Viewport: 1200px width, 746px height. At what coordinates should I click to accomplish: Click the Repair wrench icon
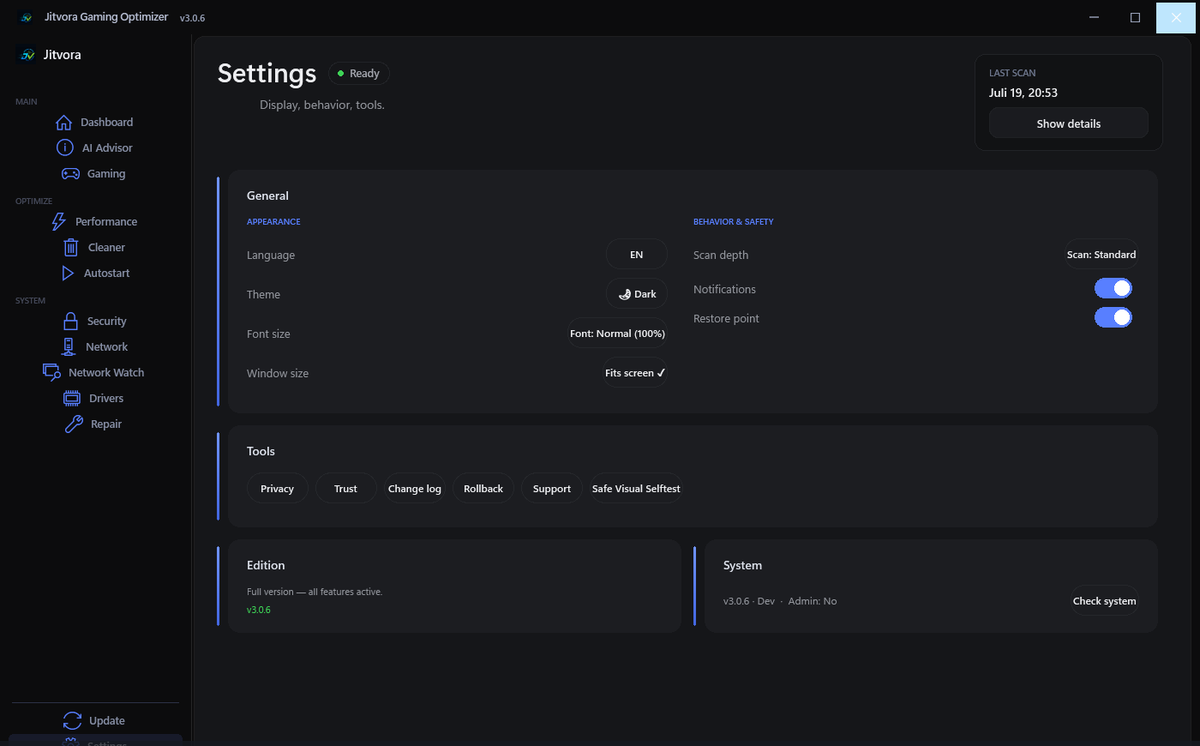73,424
